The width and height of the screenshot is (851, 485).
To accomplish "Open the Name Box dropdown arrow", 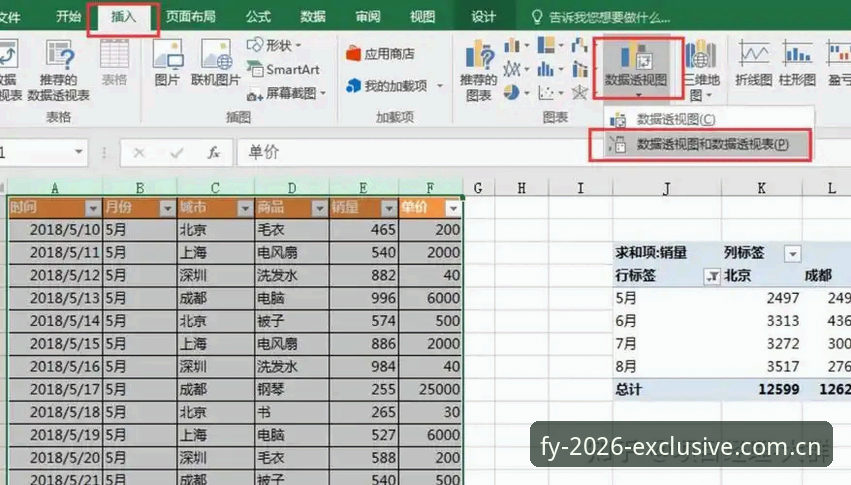I will click(79, 152).
